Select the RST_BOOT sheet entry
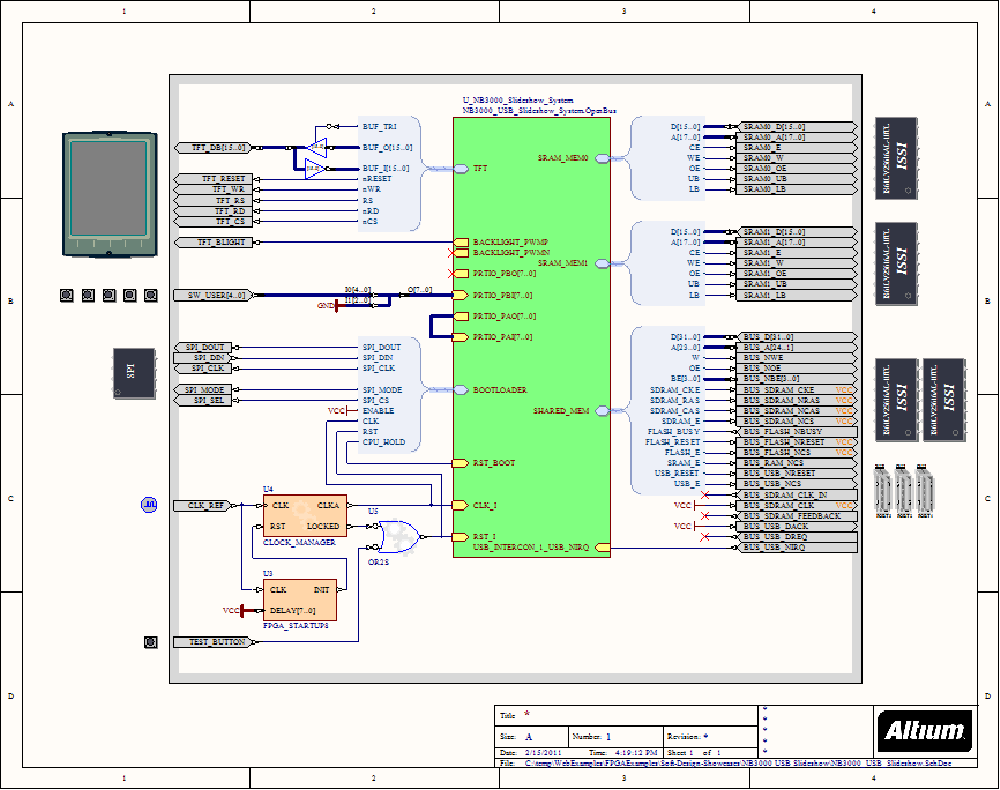Image resolution: width=1000 pixels, height=790 pixels. point(461,463)
